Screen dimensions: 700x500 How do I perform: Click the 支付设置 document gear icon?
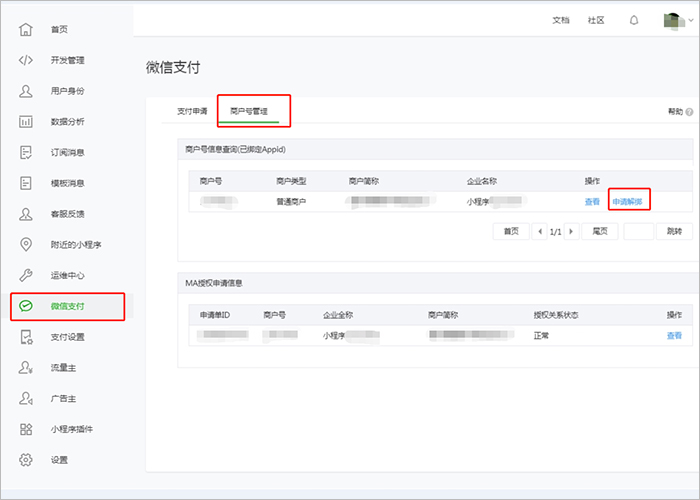[26, 337]
